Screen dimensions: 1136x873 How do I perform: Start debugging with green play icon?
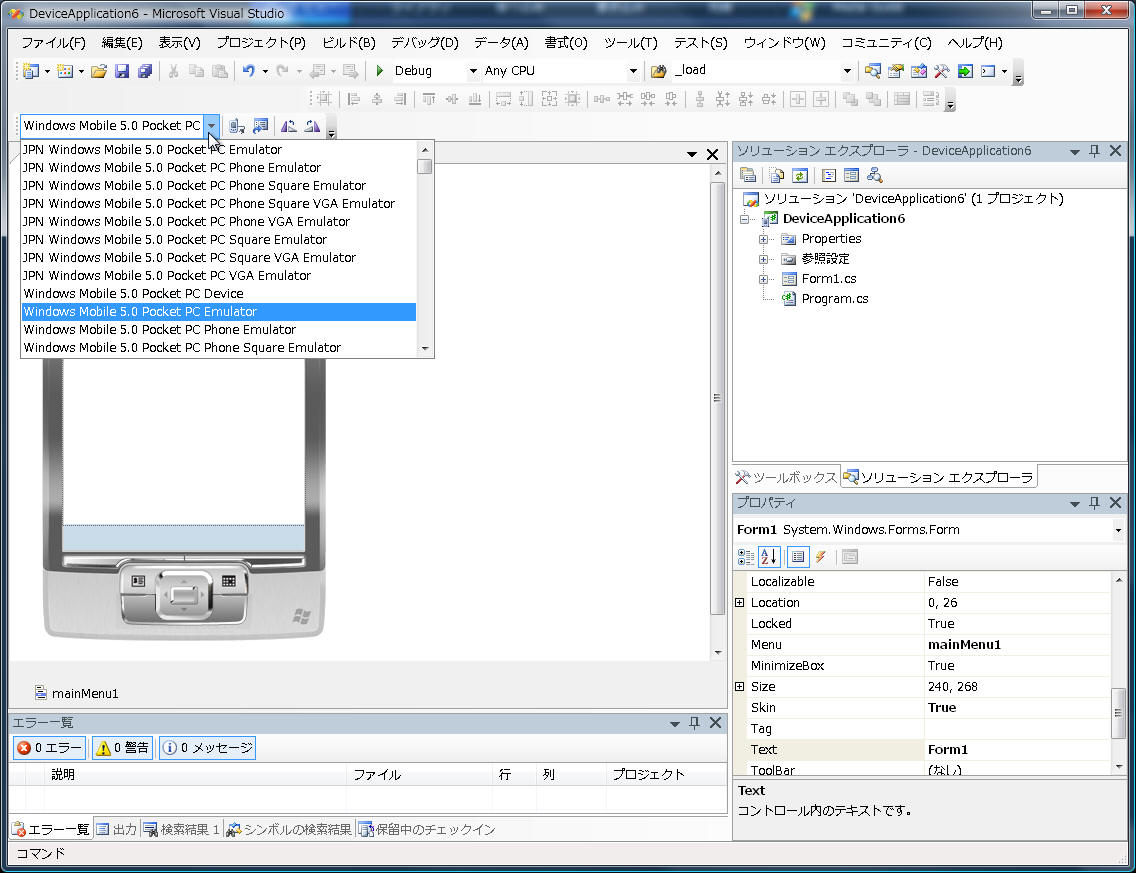click(x=380, y=71)
